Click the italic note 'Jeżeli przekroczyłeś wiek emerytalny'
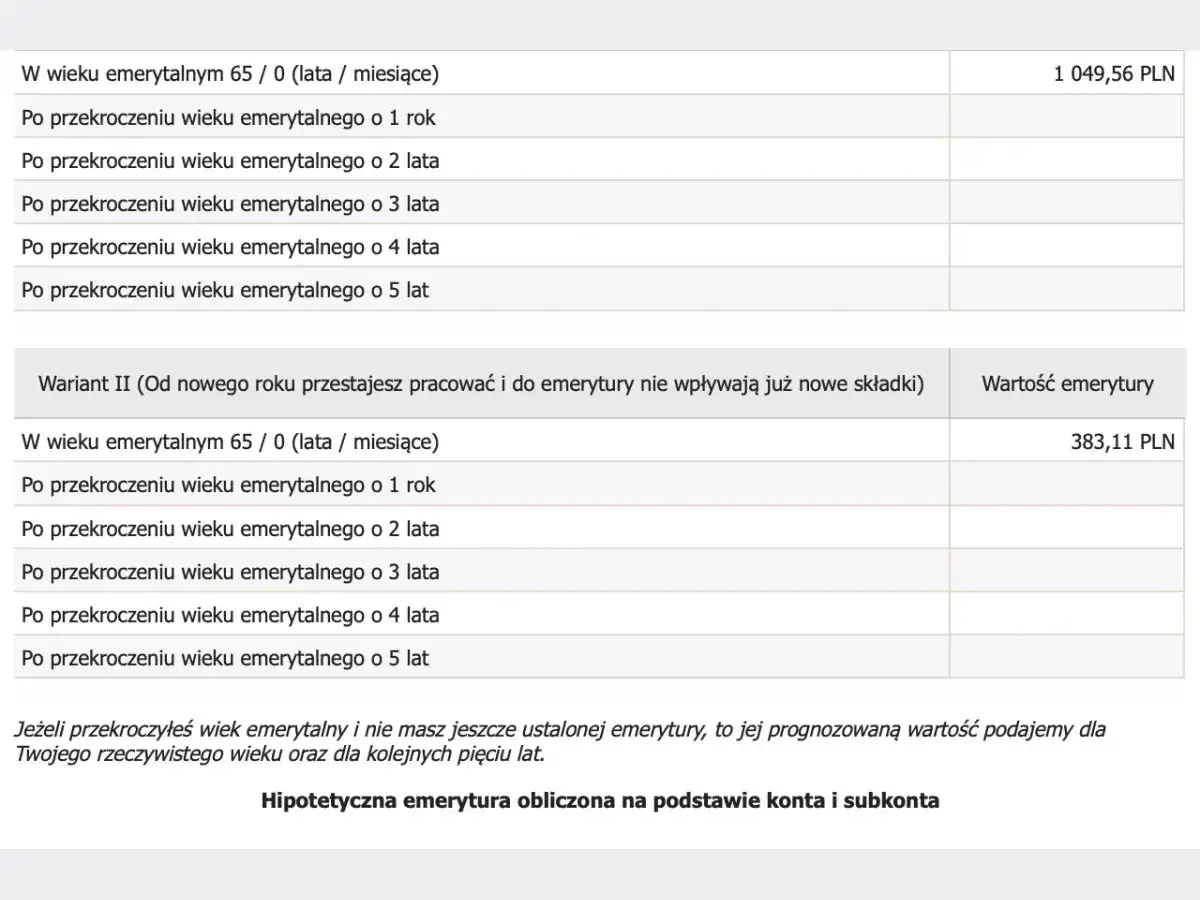 (561, 742)
